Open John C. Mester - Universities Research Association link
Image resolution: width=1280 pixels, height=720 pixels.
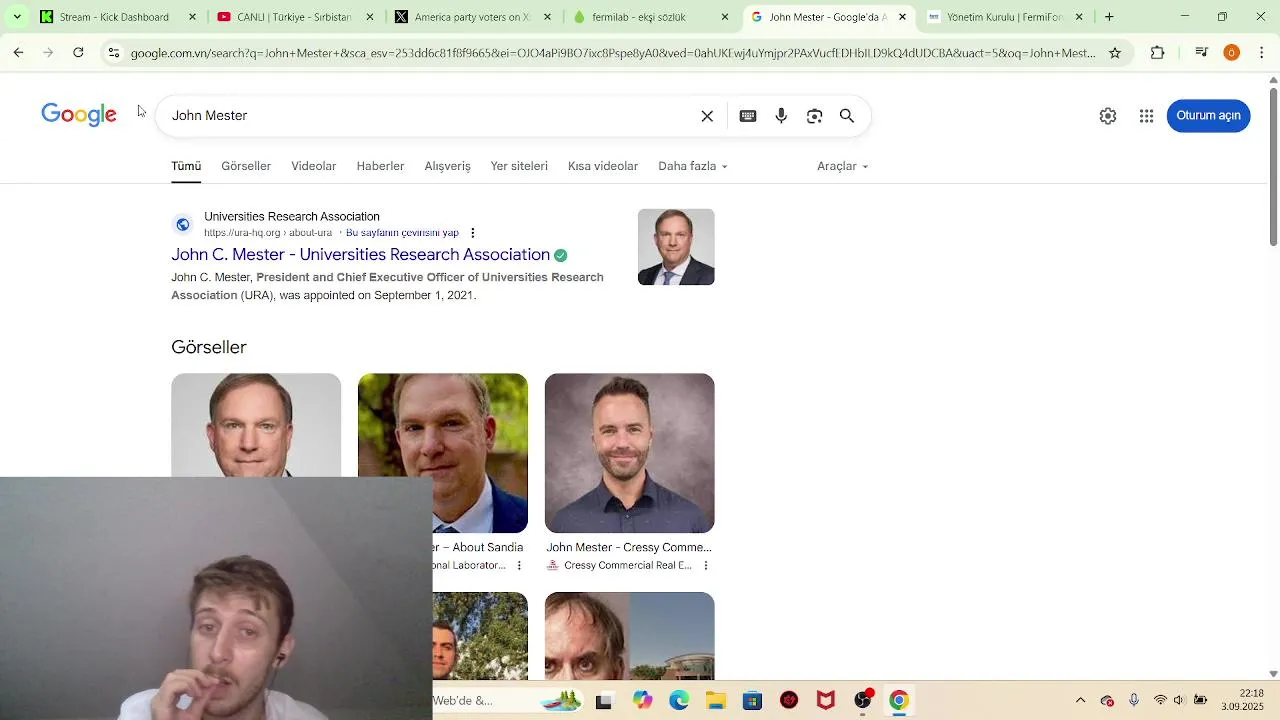pyautogui.click(x=360, y=254)
